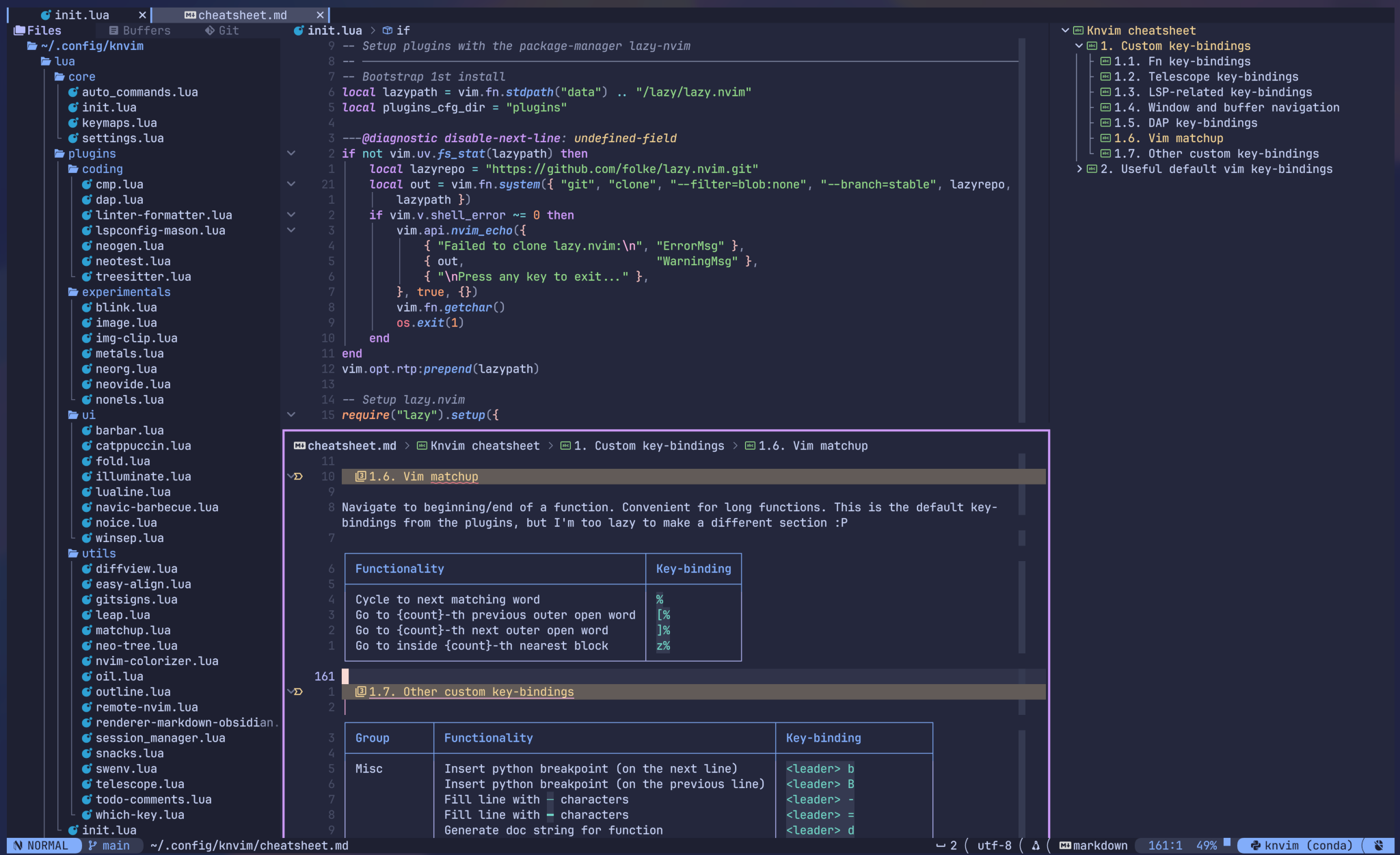The image size is (1400, 855).
Task: Click heading icon of 1.5. DAP key-bindings
Action: point(1105,123)
